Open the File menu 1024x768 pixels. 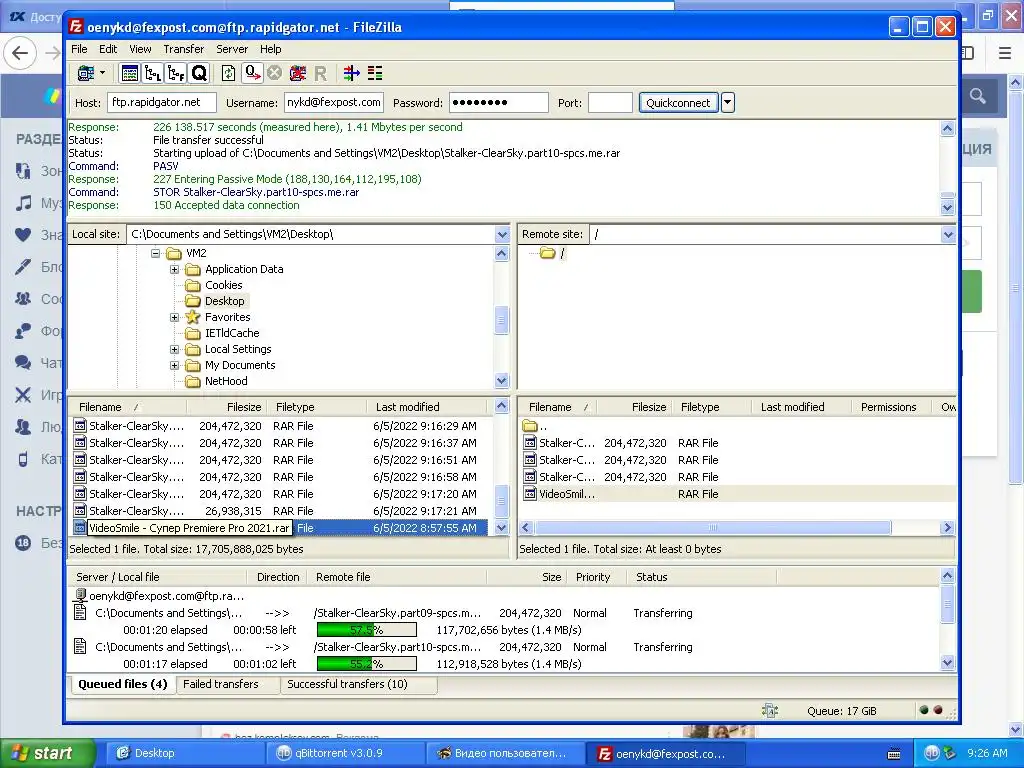(x=79, y=49)
